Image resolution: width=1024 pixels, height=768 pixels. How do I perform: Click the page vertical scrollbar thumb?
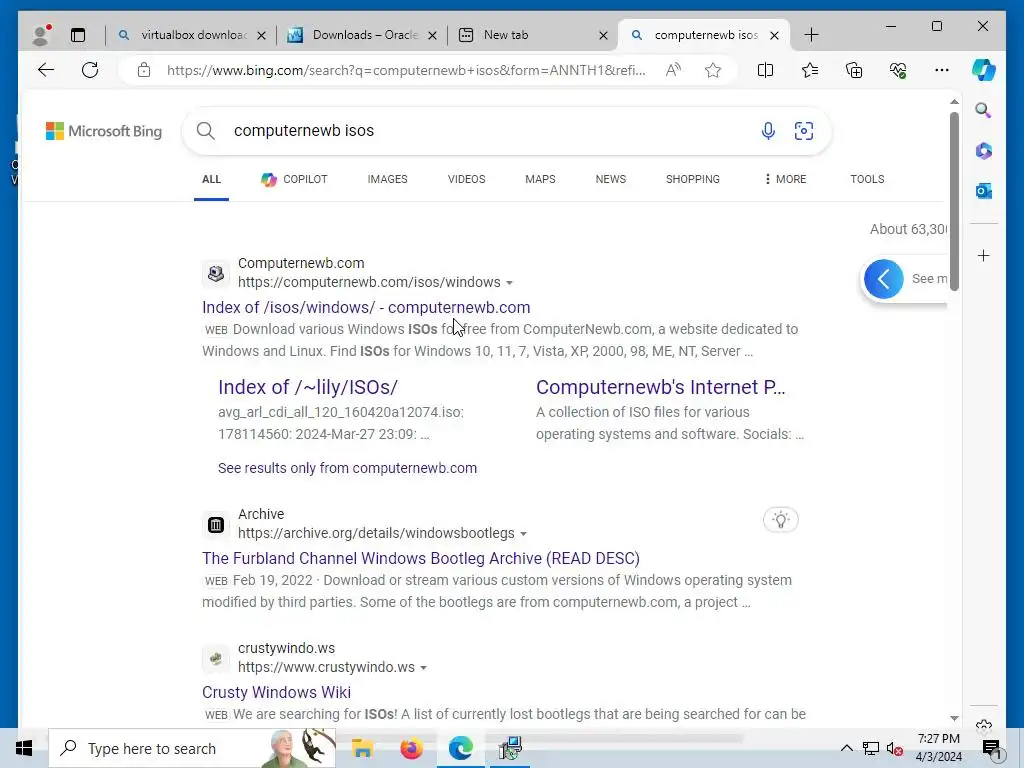(x=954, y=201)
